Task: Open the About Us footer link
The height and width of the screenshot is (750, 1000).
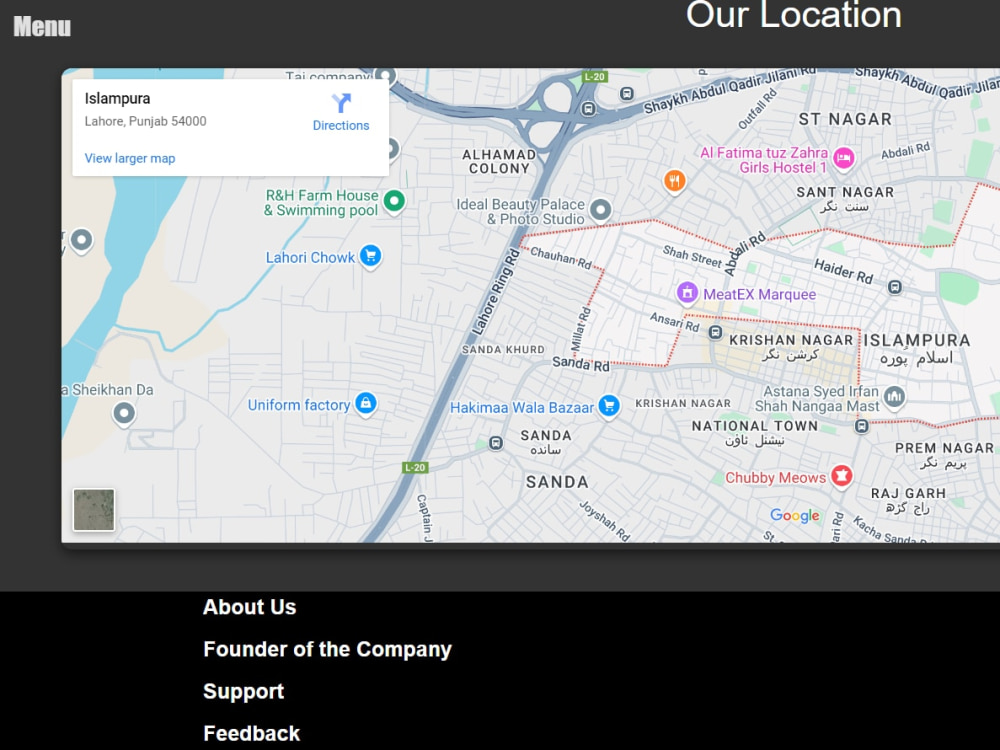Action: tap(249, 607)
